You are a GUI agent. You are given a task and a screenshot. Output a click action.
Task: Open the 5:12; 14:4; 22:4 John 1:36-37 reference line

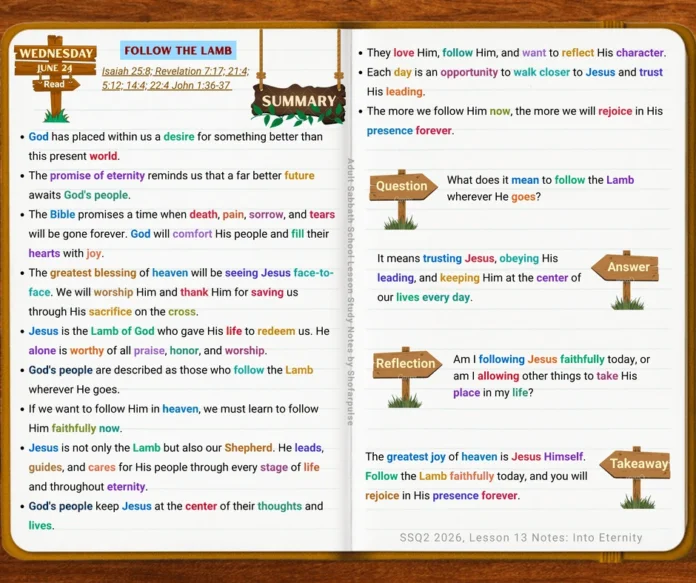[166, 85]
